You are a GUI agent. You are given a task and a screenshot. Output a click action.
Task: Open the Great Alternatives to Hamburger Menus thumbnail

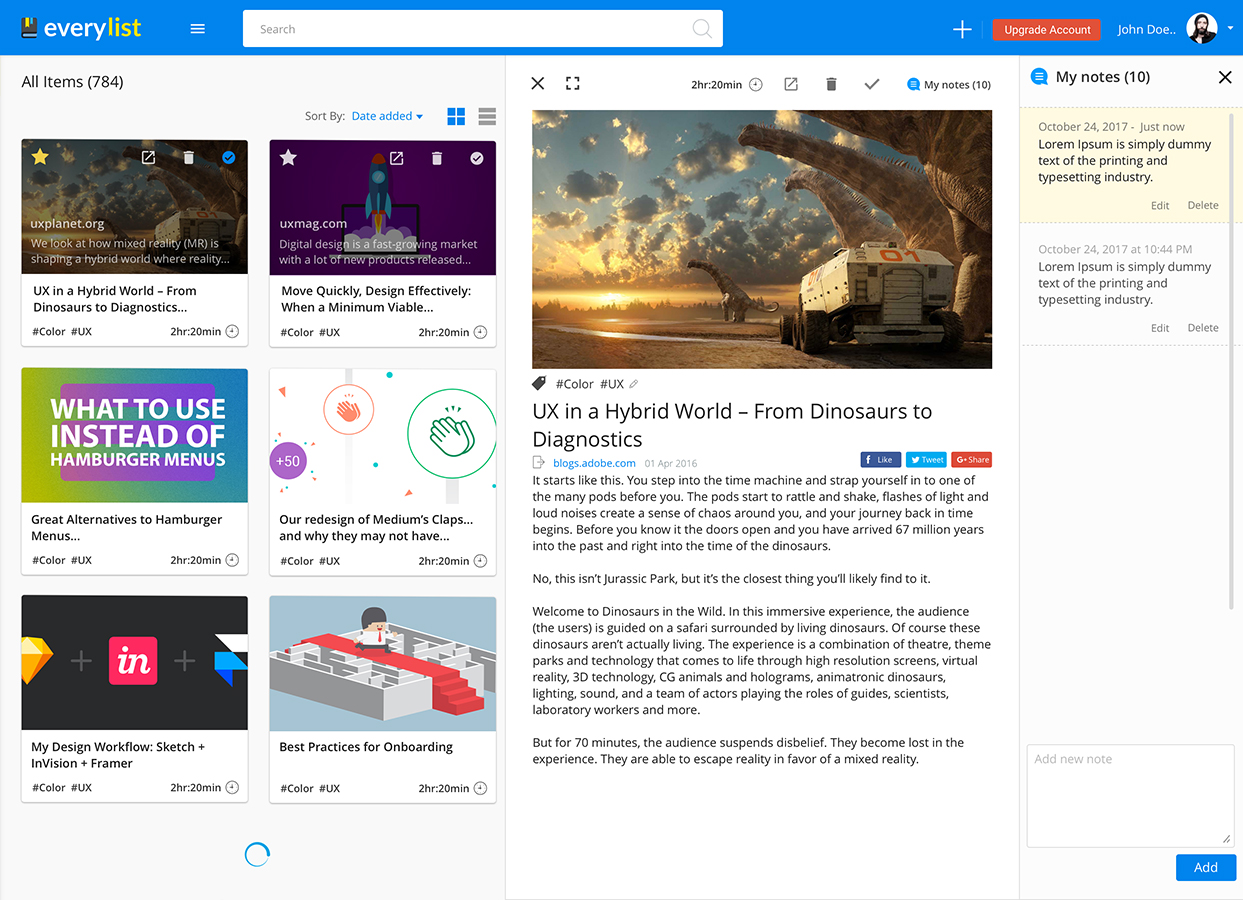pyautogui.click(x=135, y=435)
